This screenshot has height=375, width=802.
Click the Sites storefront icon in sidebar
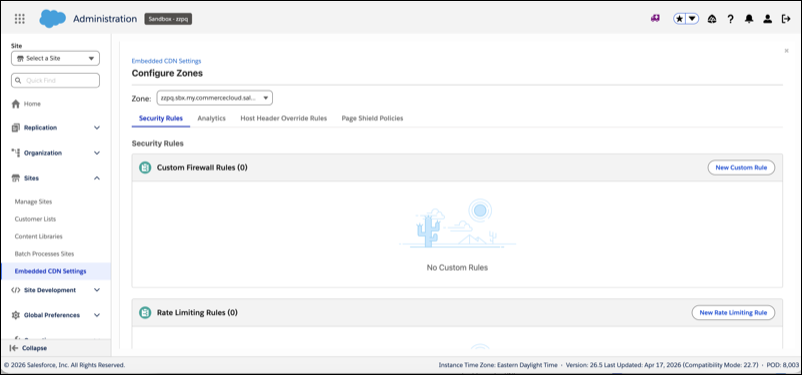coord(15,178)
